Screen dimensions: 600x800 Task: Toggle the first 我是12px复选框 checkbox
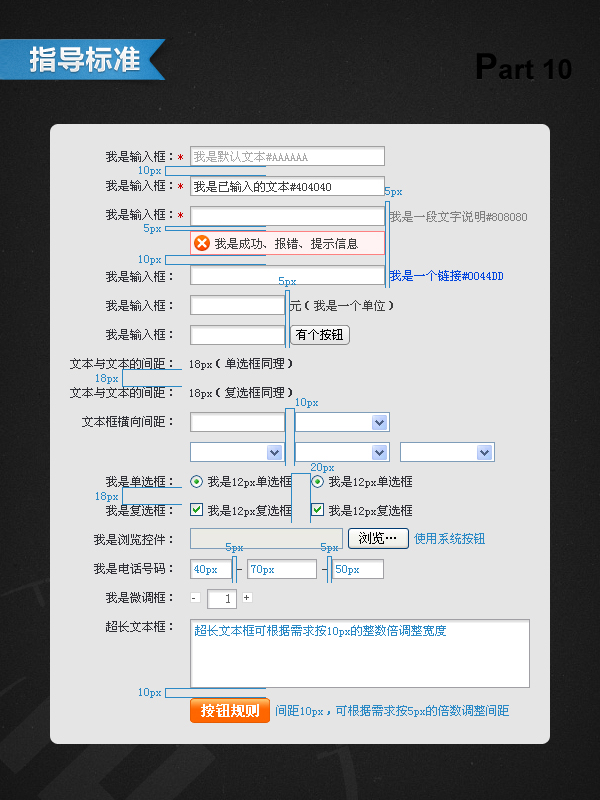[x=196, y=510]
